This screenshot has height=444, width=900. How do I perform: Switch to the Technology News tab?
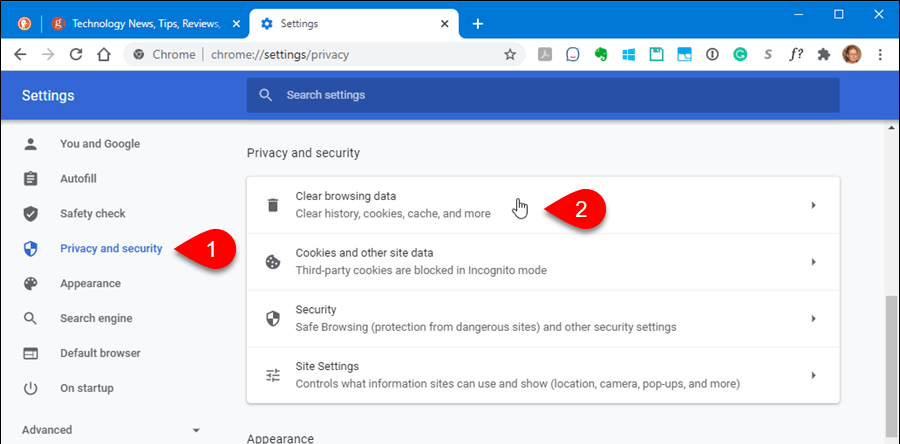coord(146,24)
